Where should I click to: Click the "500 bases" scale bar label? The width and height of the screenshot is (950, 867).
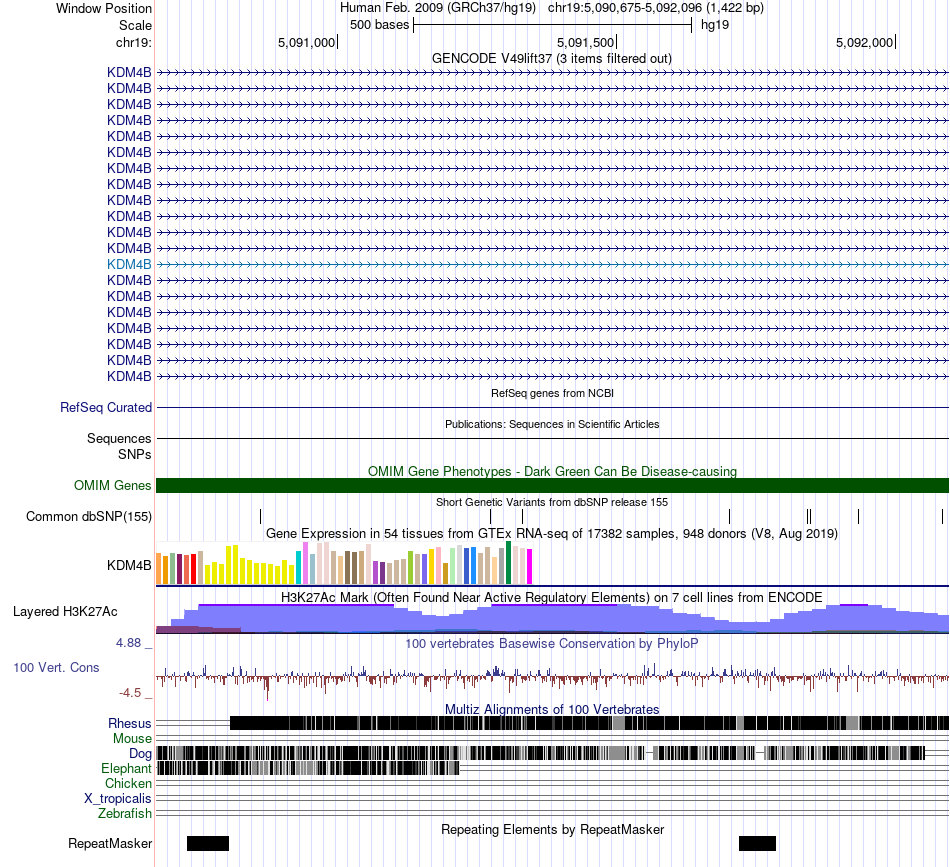point(379,25)
